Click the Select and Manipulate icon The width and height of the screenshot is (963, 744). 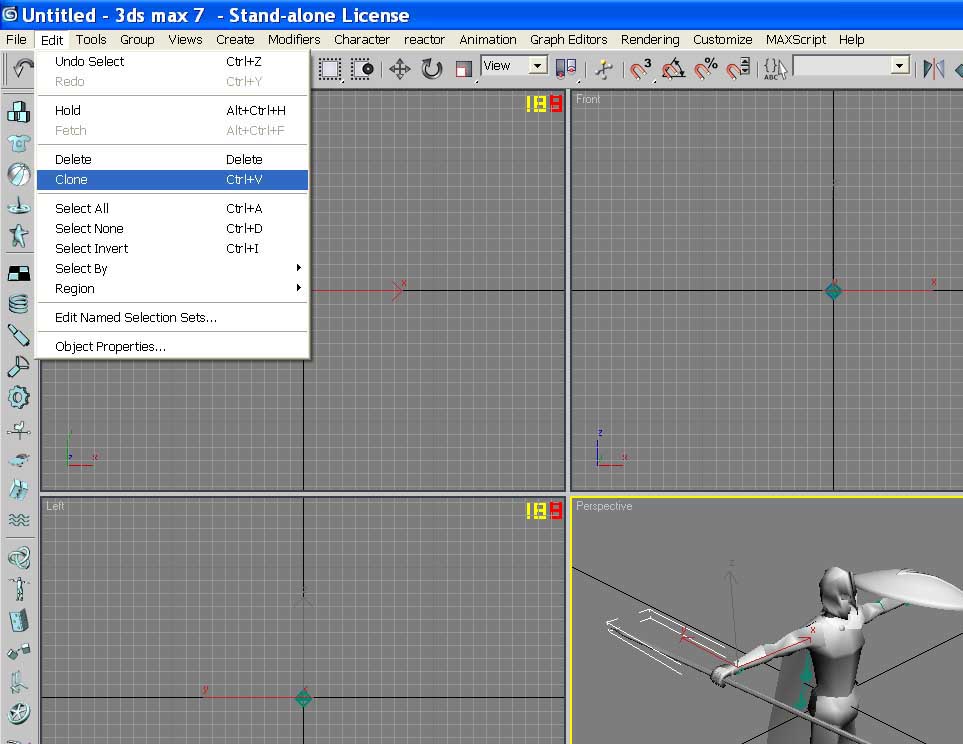(604, 69)
